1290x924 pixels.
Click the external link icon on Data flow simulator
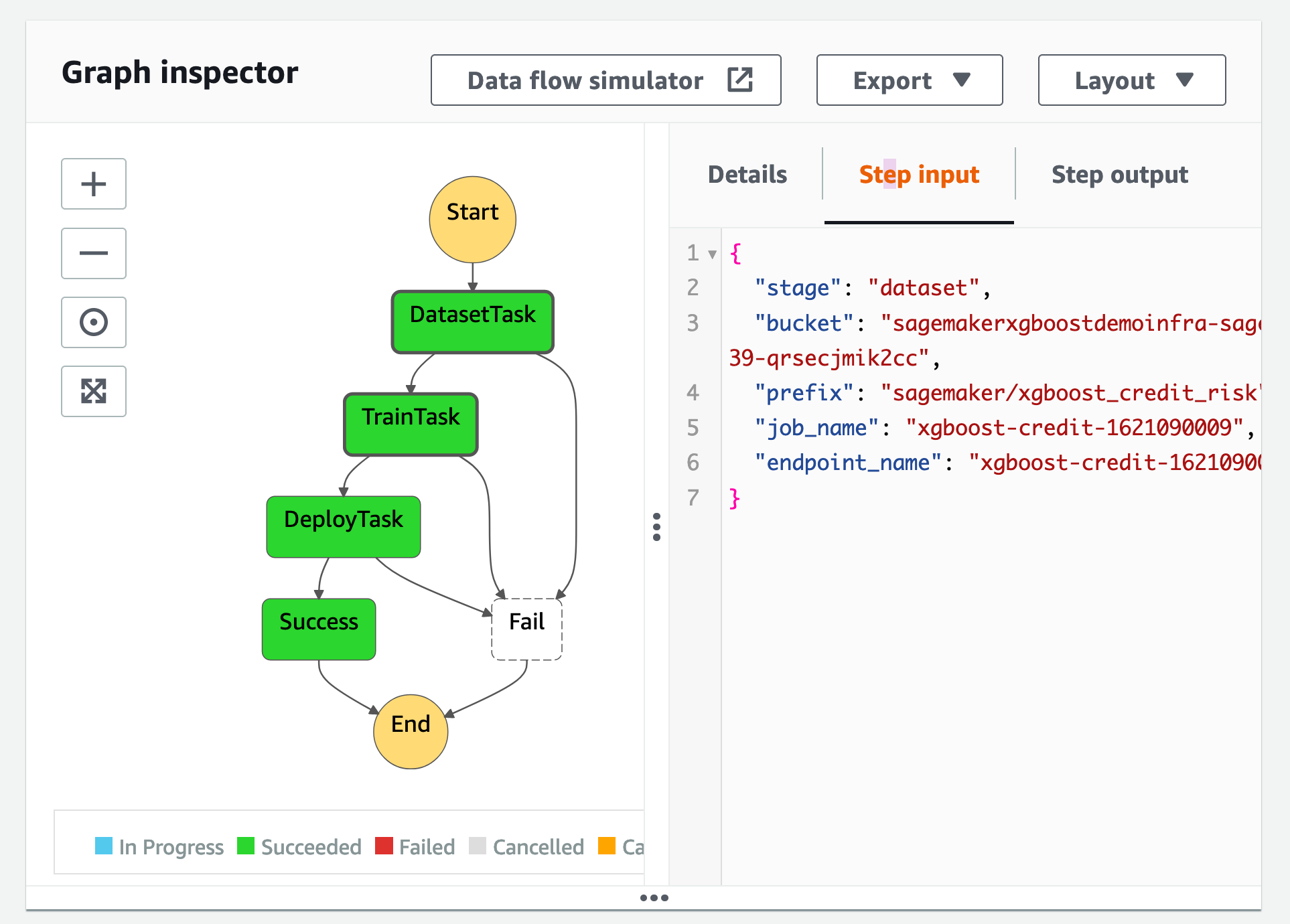[740, 80]
